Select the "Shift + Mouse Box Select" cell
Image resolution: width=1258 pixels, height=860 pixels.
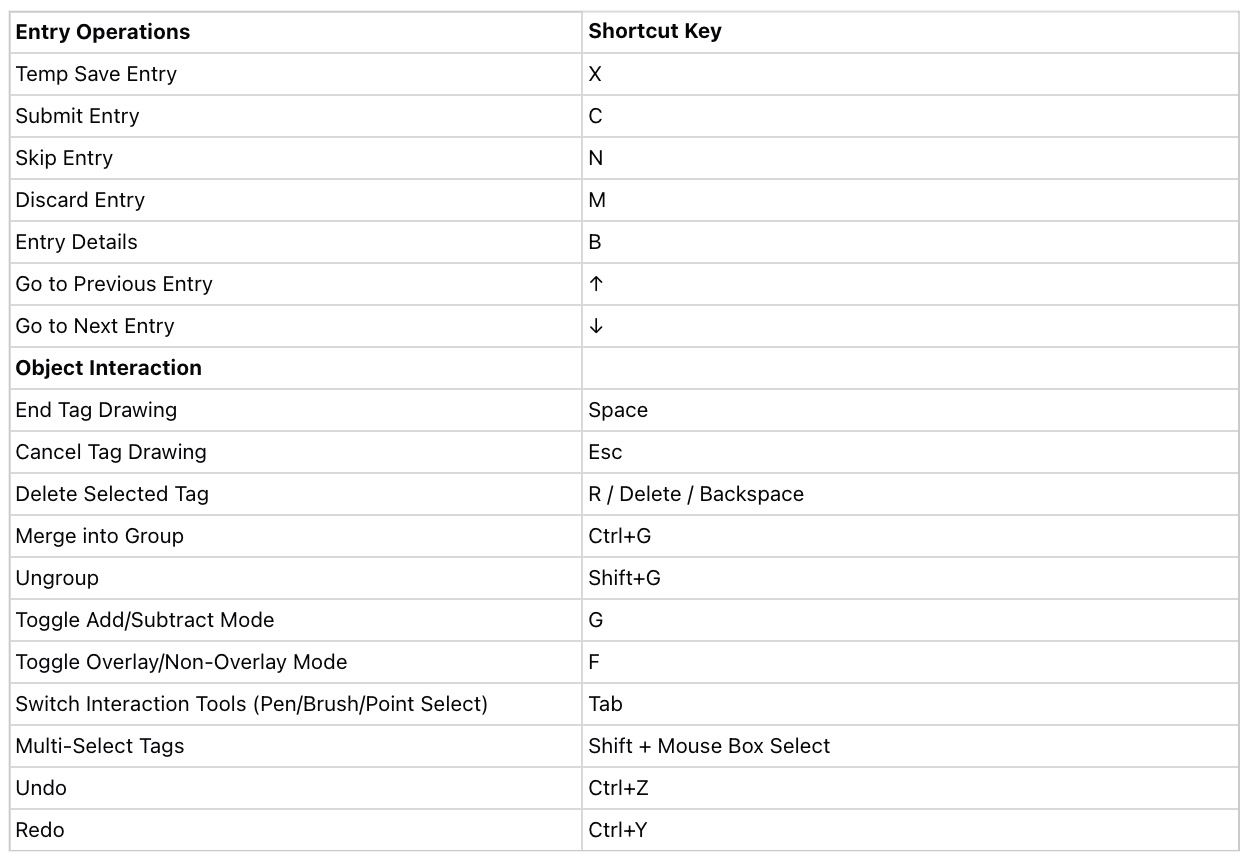click(x=709, y=746)
